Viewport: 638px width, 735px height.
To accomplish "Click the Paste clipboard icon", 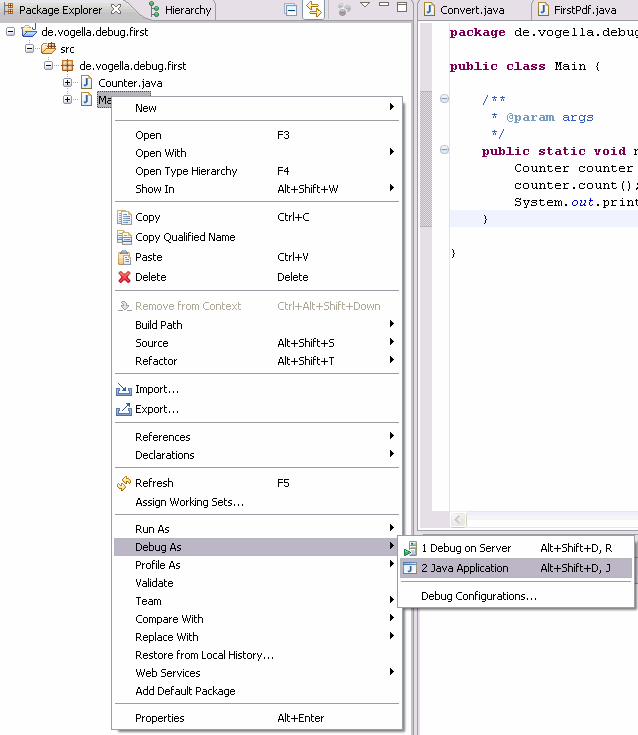I will click(124, 257).
